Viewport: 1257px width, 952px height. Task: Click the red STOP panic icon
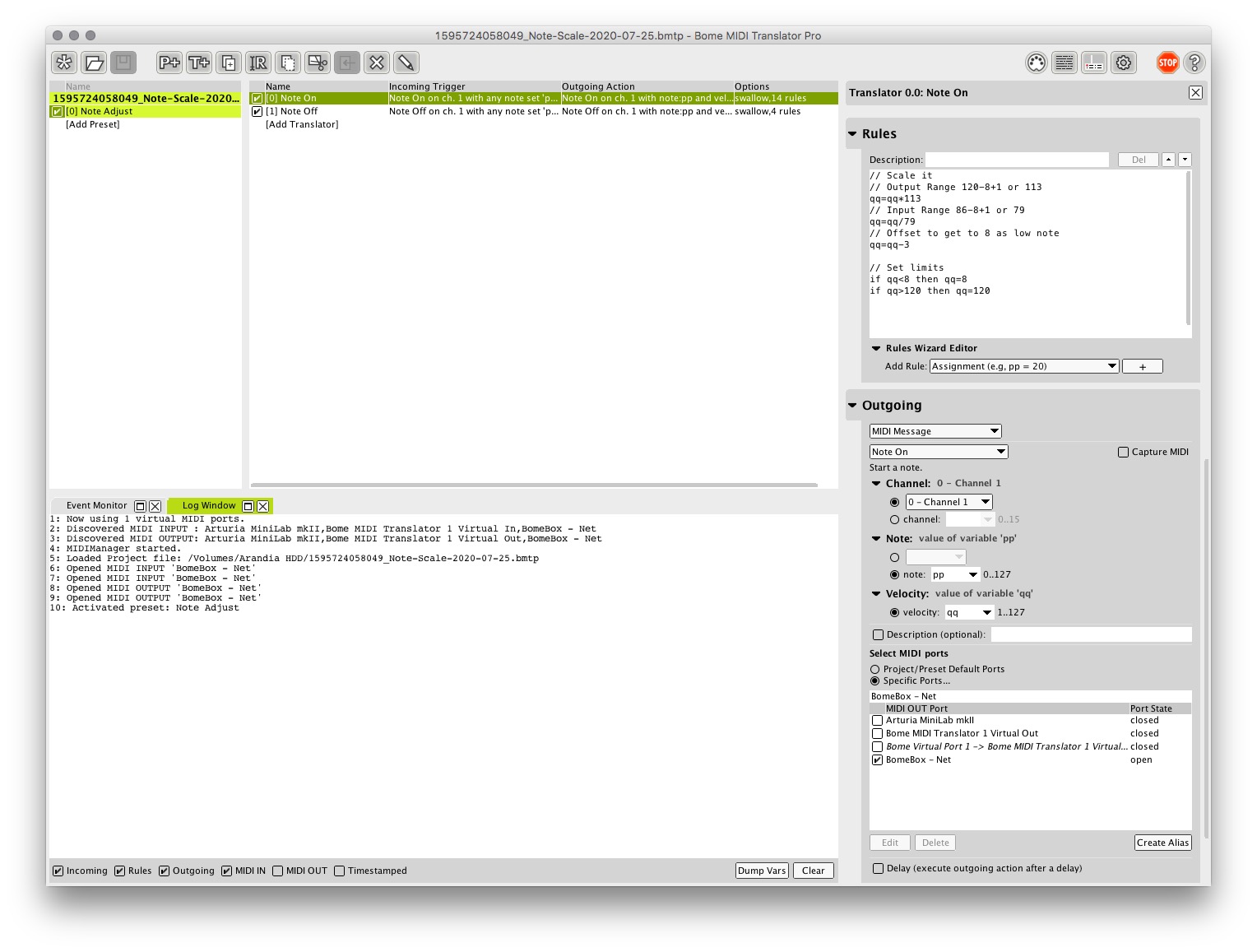(x=1168, y=63)
